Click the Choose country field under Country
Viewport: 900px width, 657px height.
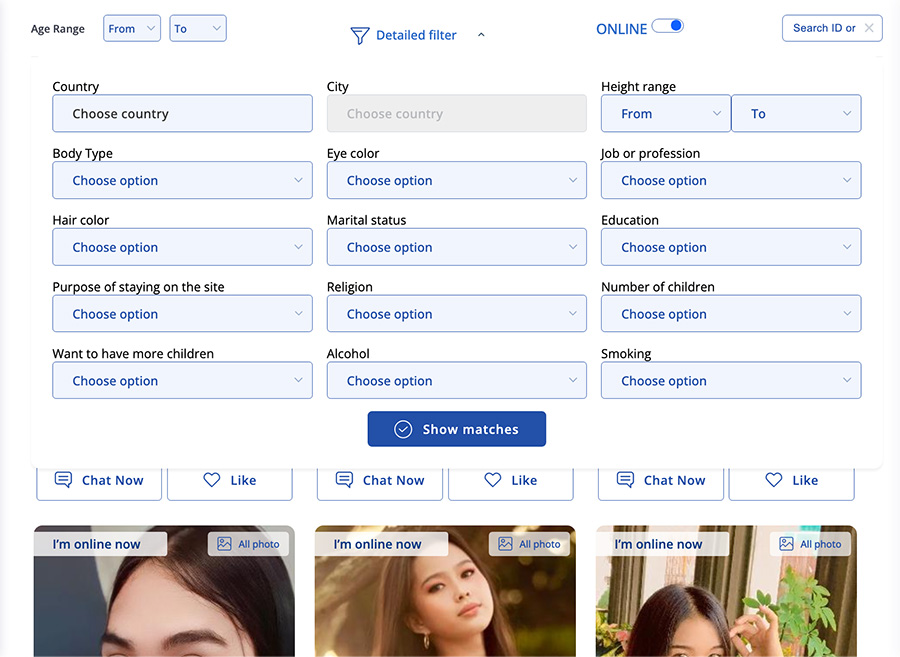click(x=183, y=114)
